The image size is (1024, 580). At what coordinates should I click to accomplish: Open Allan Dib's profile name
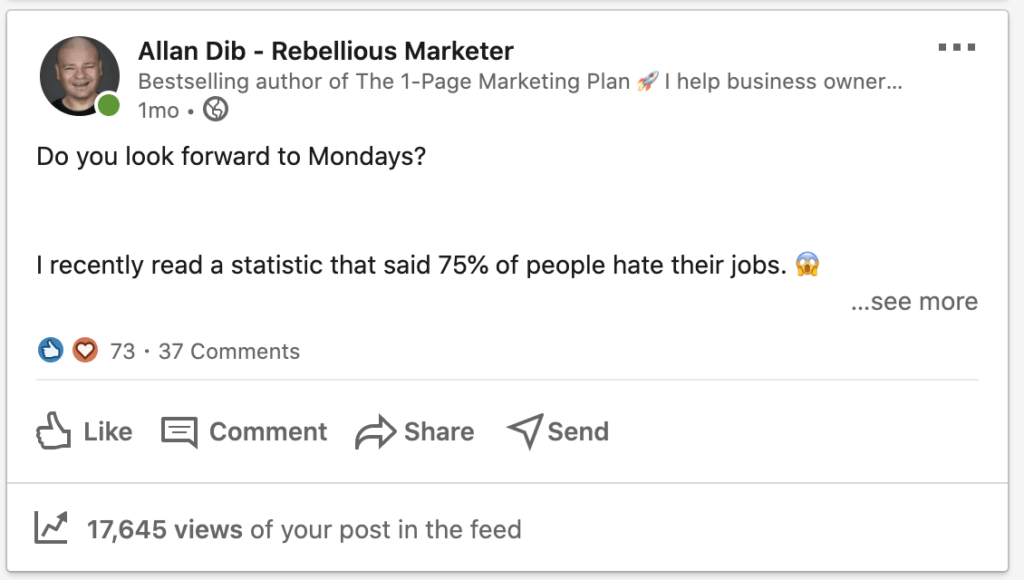point(323,50)
